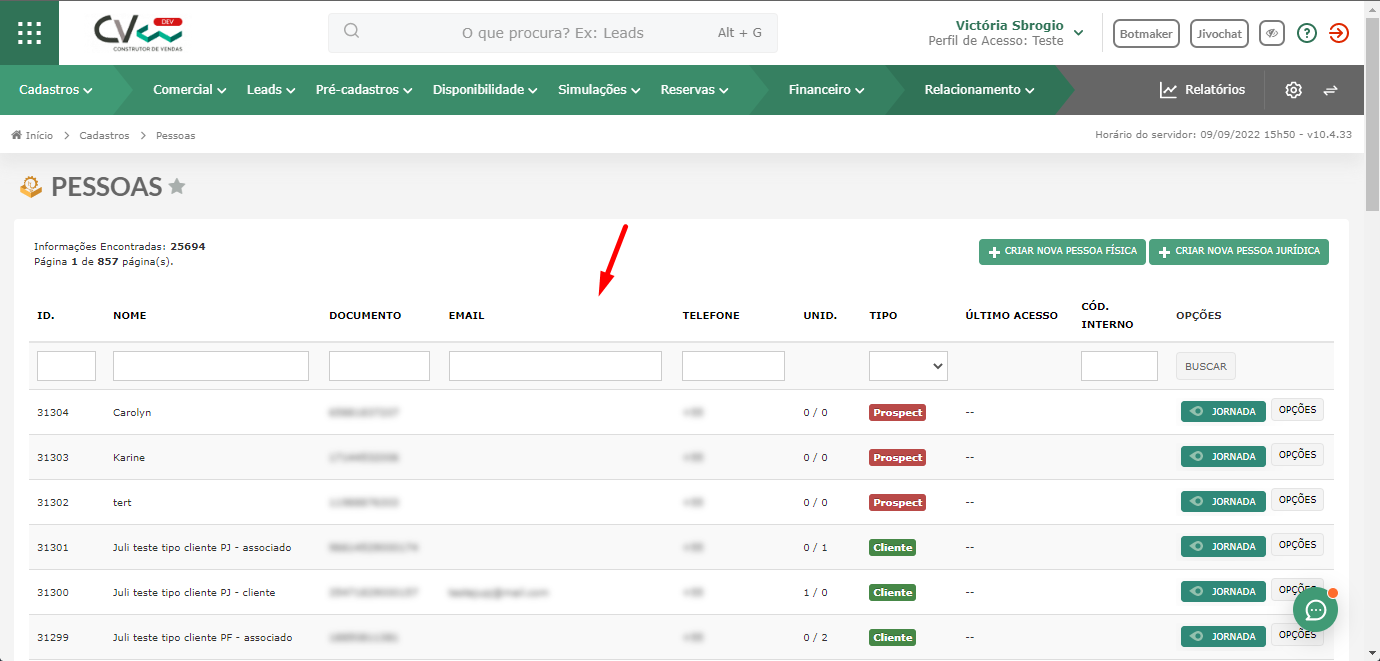Focus the global search field
This screenshot has width=1380, height=661.
click(553, 33)
